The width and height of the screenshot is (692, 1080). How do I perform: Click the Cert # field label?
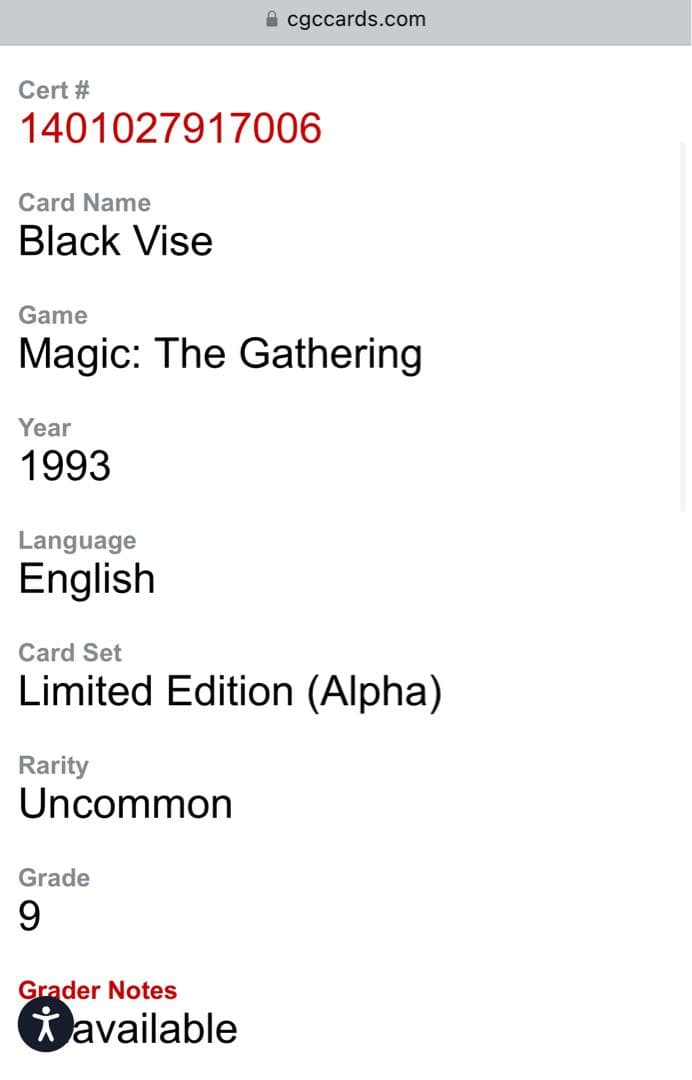pyautogui.click(x=53, y=90)
